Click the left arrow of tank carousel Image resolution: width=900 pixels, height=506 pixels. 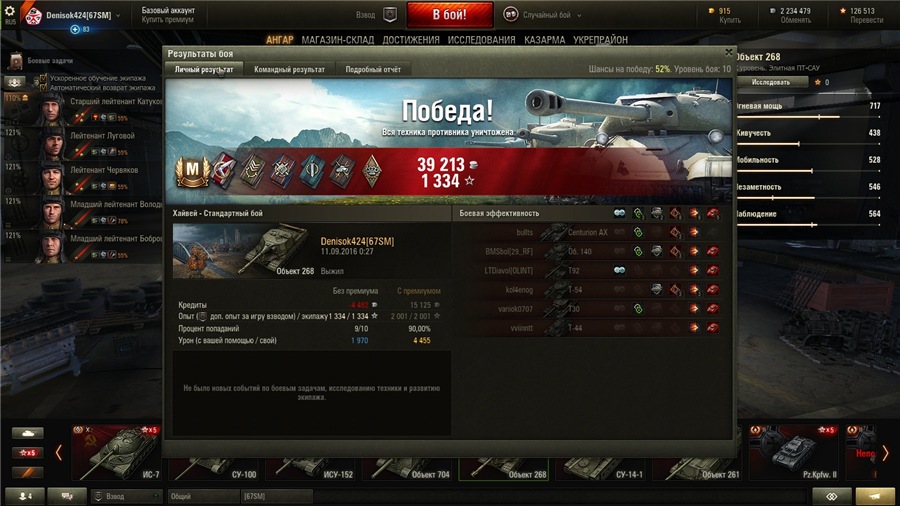tap(58, 453)
